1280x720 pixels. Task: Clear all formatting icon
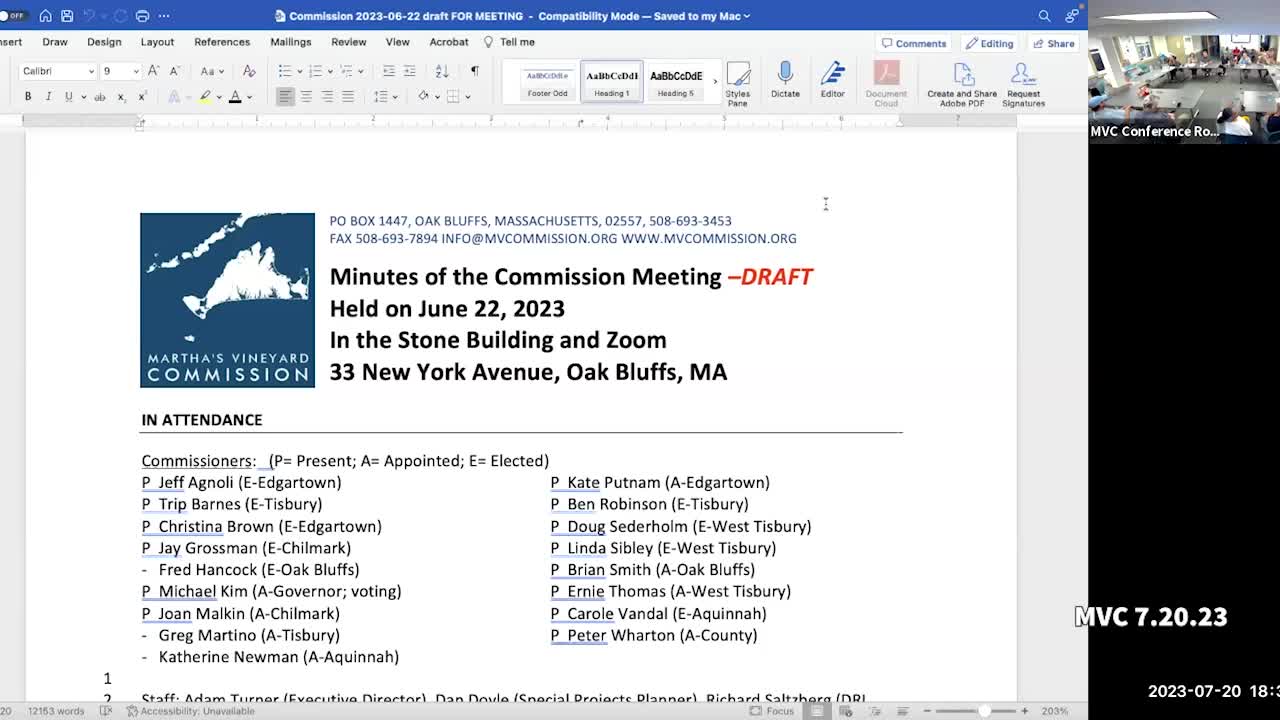249,71
